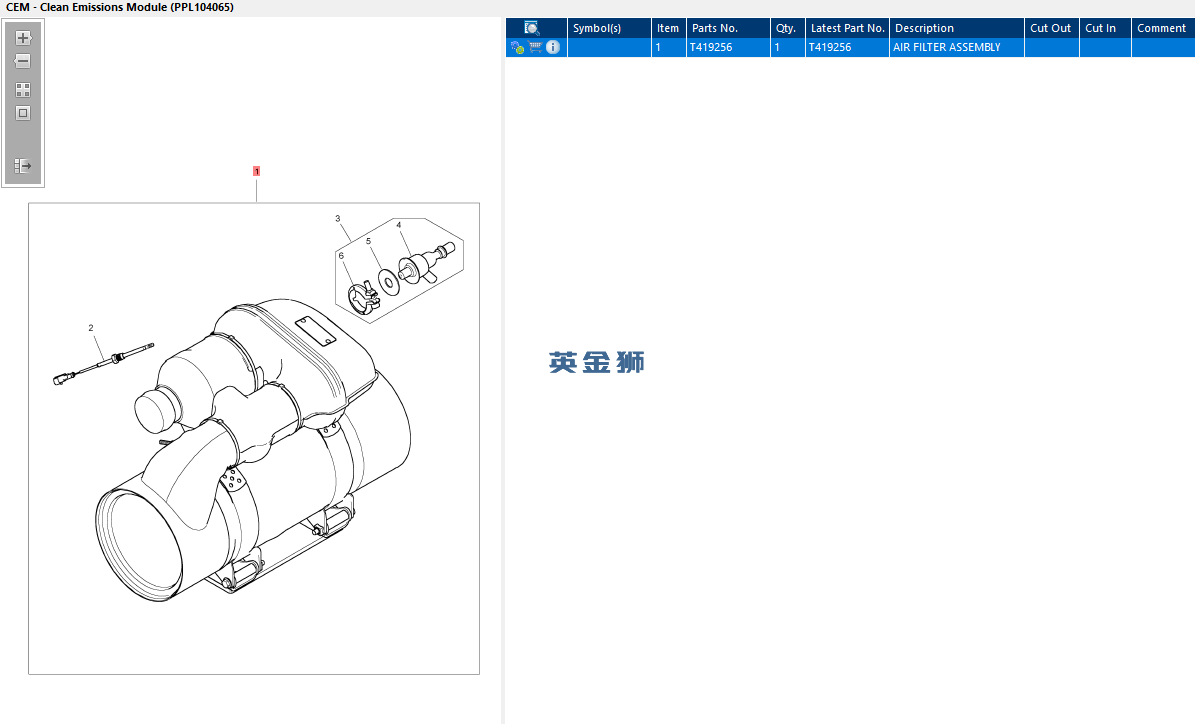Zoom in on the parts diagram

(23, 38)
